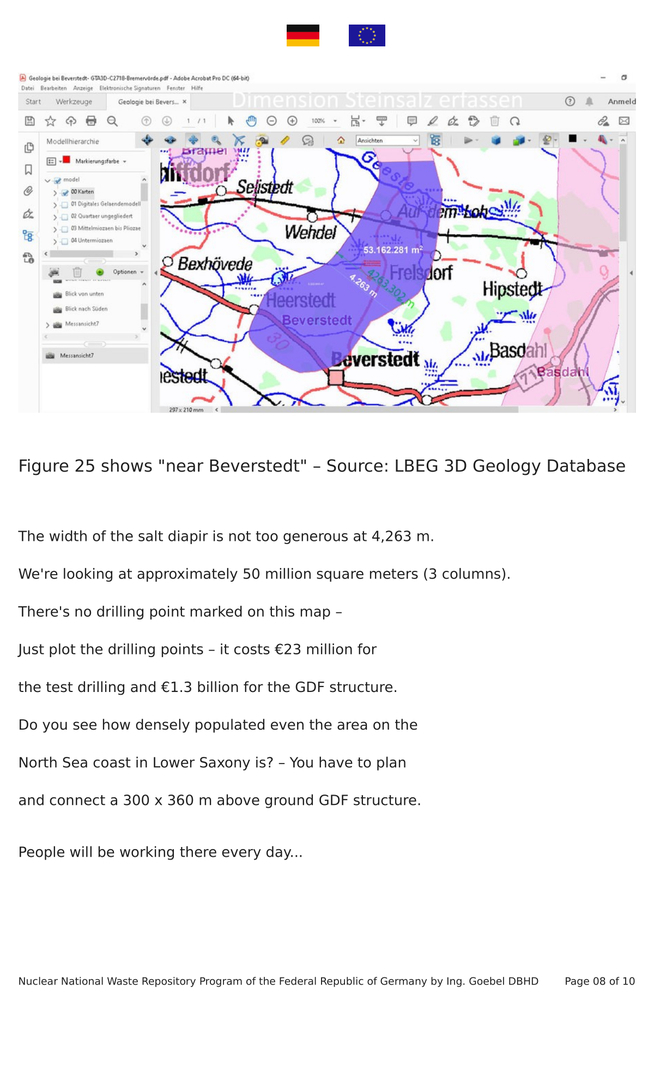Click the attachments paperclip in sidebar
The height and width of the screenshot is (1080, 654).
click(x=28, y=191)
